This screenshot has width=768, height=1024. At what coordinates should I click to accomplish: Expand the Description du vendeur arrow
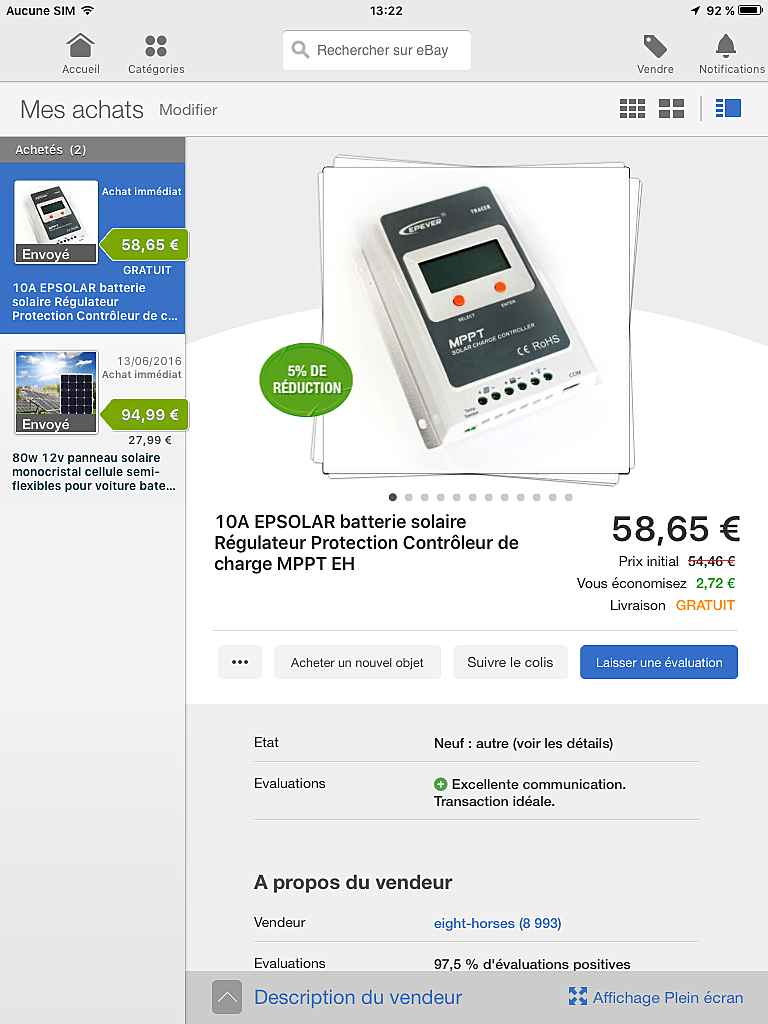227,997
